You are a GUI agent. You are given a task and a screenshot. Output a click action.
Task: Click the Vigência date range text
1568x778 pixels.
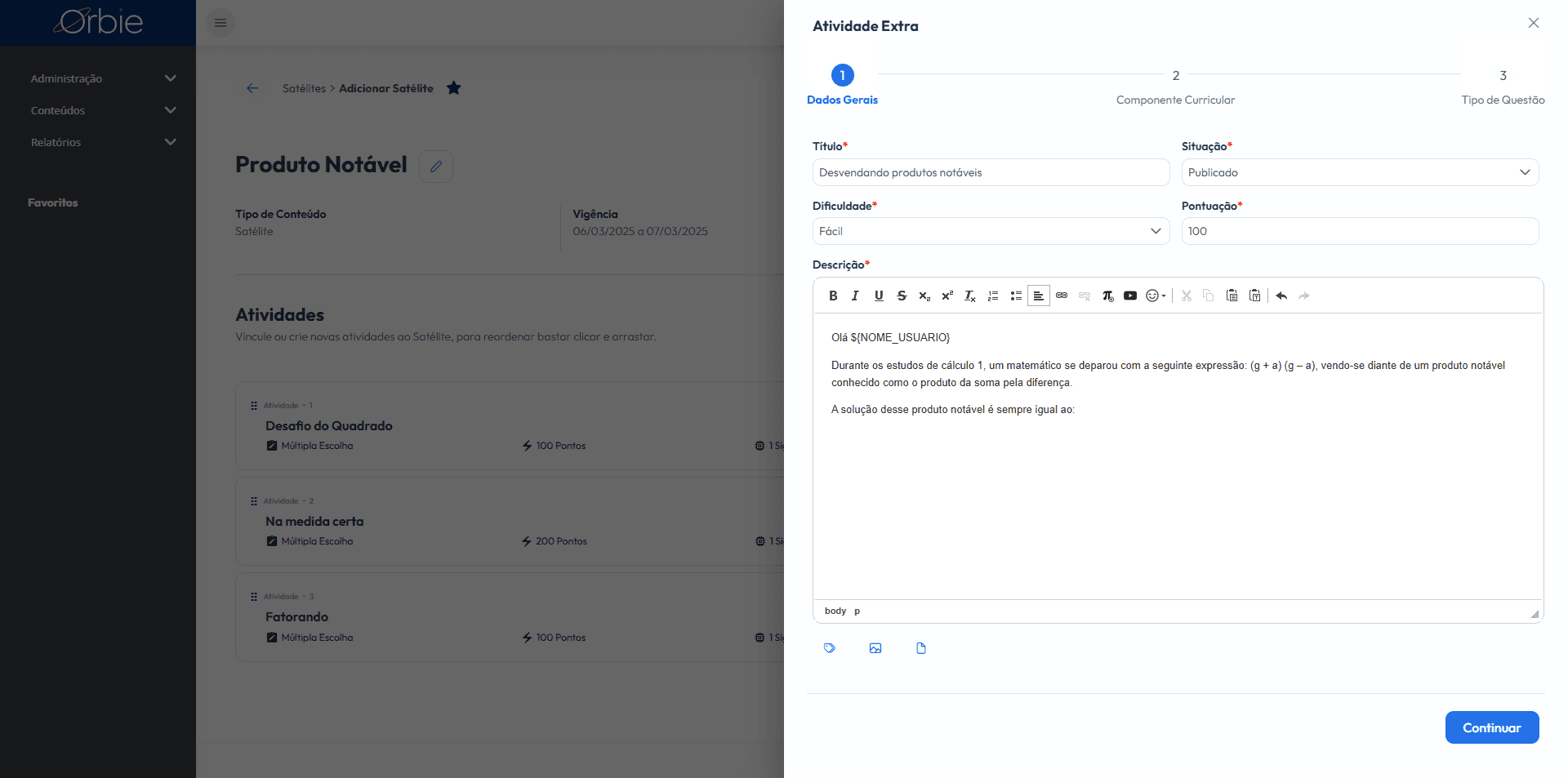tap(640, 231)
